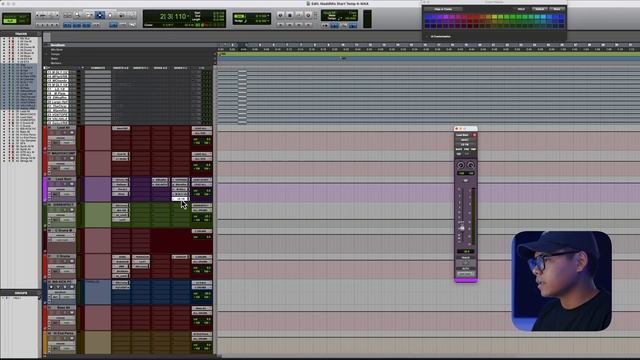Click the Min:Secs ruler label
The width and height of the screenshot is (640, 360).
coord(57,50)
